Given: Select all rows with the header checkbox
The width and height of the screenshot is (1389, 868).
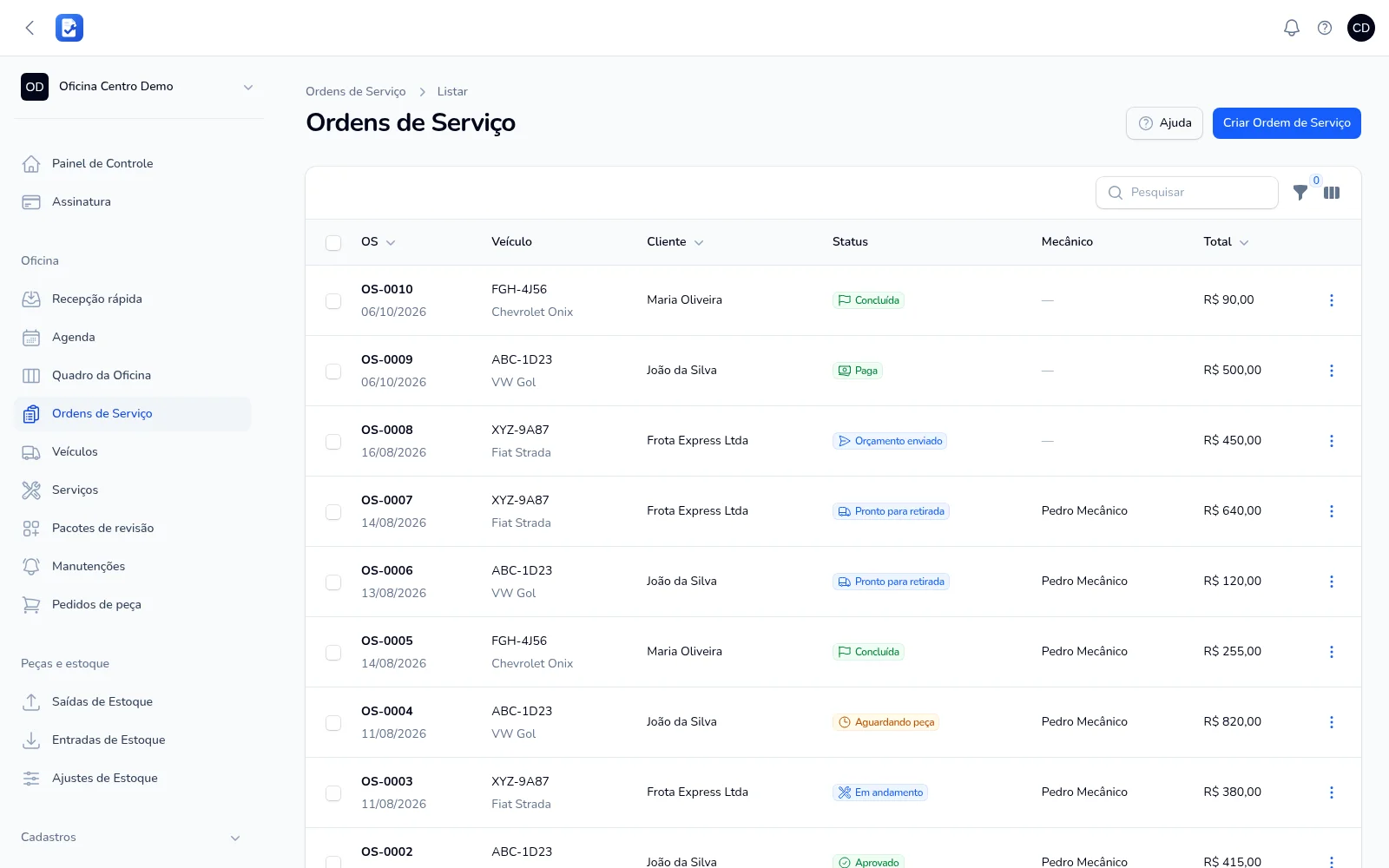Looking at the screenshot, I should [333, 242].
